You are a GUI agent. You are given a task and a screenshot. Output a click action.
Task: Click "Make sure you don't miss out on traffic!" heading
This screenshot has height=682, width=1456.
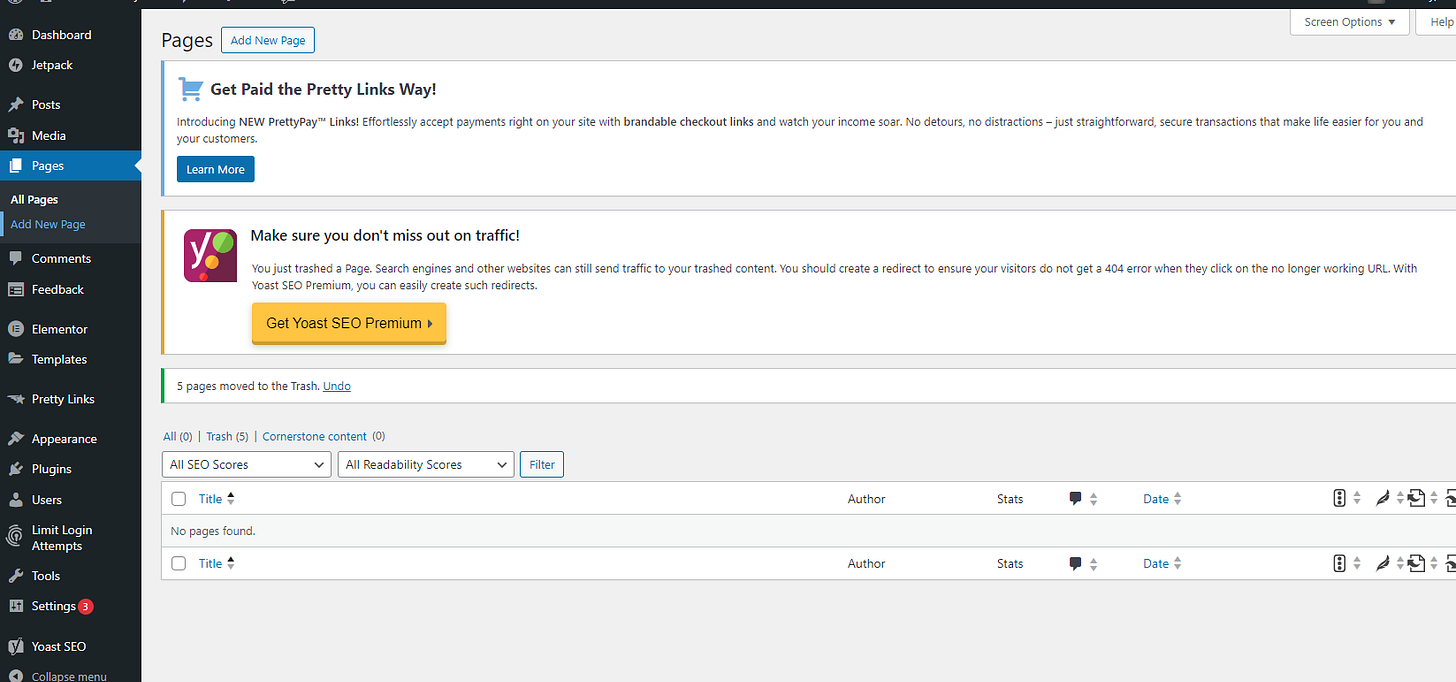(x=385, y=236)
